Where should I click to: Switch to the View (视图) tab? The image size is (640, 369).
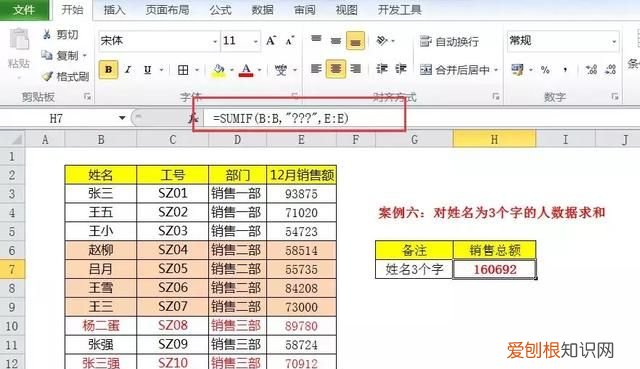click(347, 10)
